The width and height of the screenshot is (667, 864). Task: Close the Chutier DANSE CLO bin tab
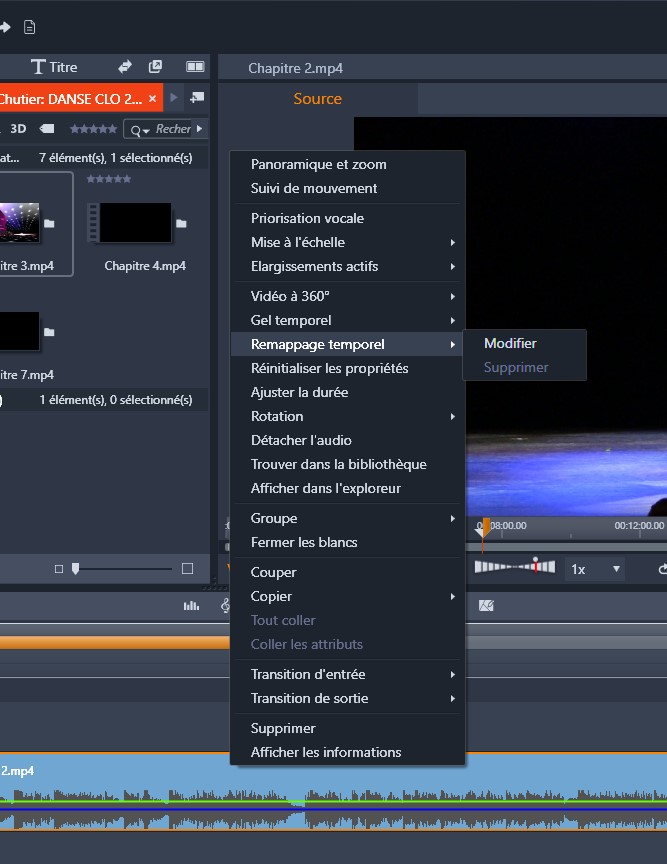coord(152,98)
